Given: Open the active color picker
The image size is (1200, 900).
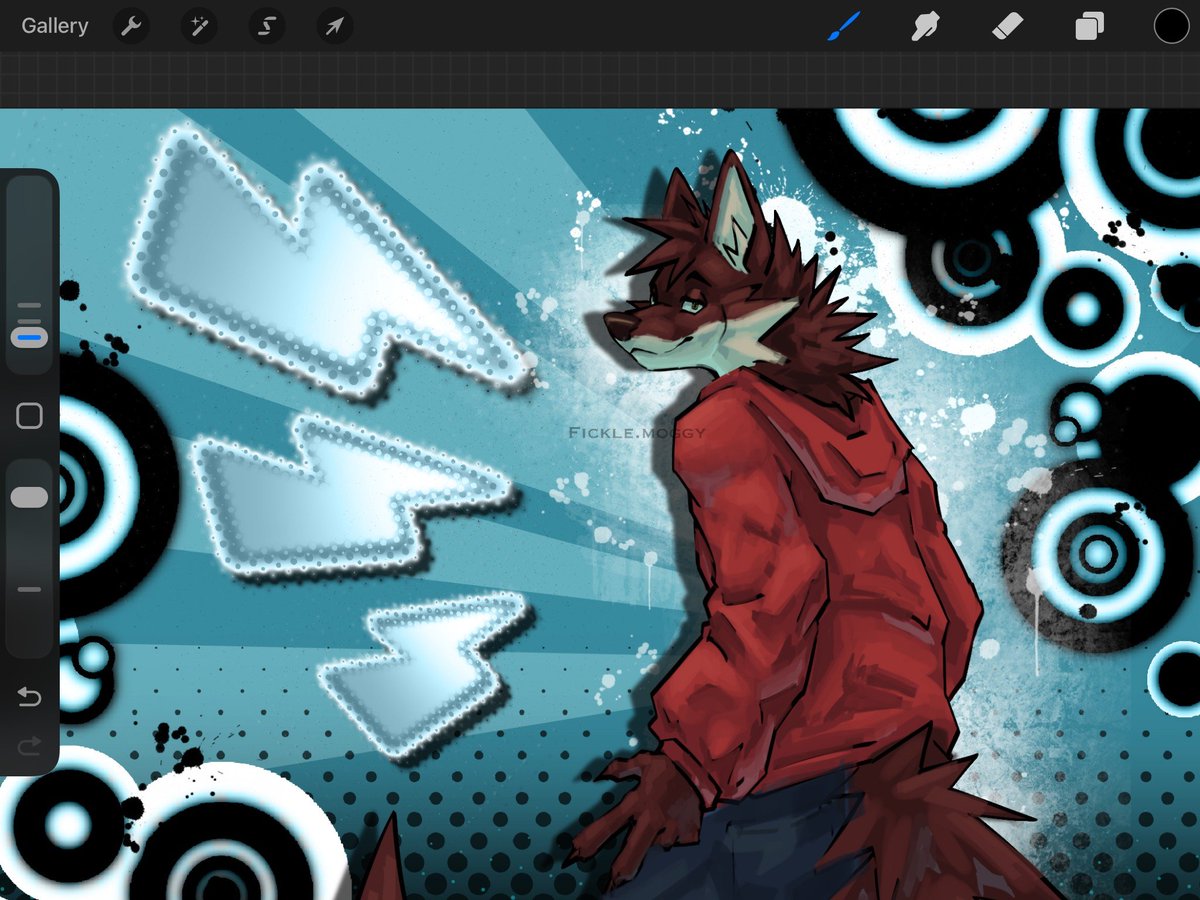Looking at the screenshot, I should (1171, 26).
